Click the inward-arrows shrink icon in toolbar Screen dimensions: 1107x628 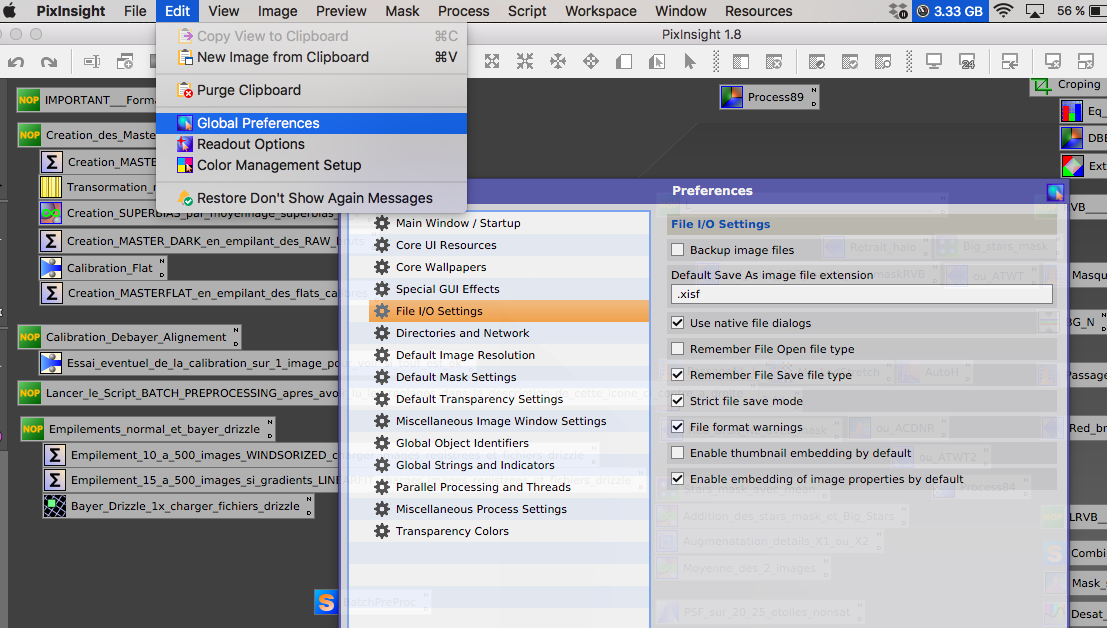pyautogui.click(x=525, y=61)
